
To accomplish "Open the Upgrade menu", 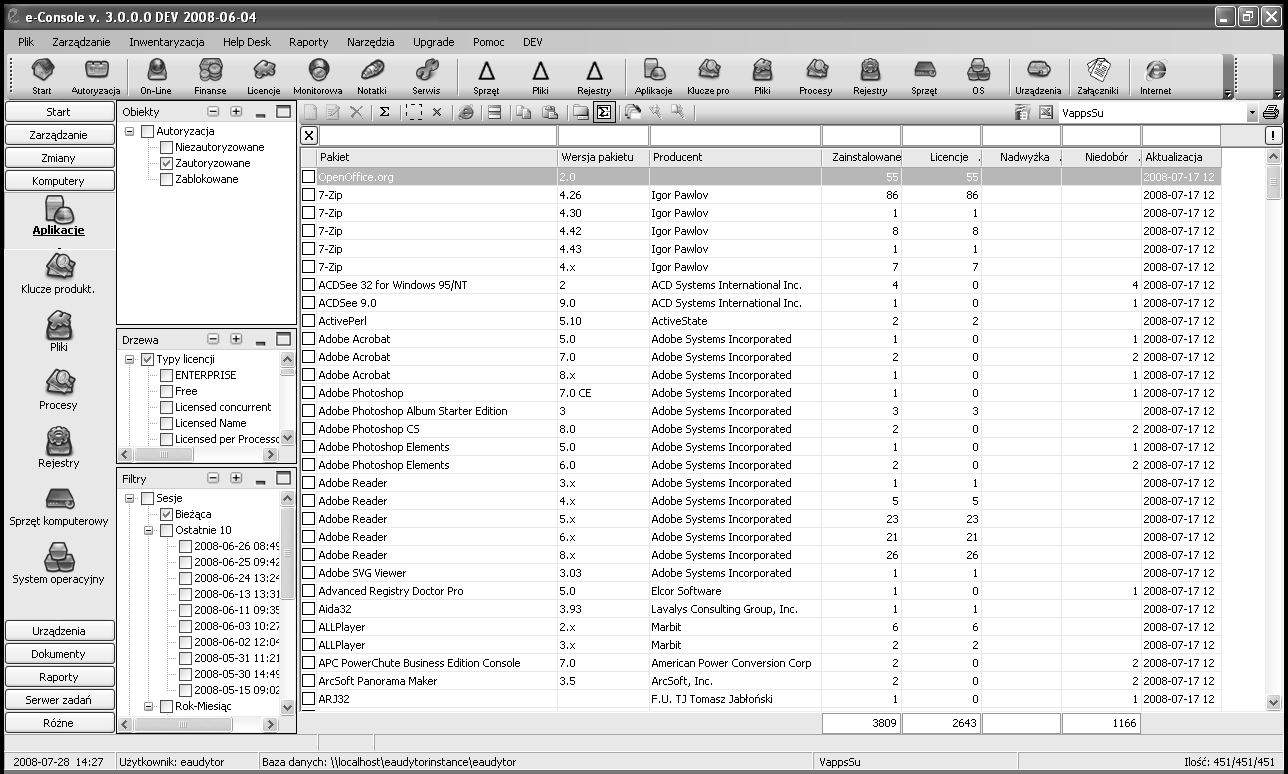I will coord(434,42).
